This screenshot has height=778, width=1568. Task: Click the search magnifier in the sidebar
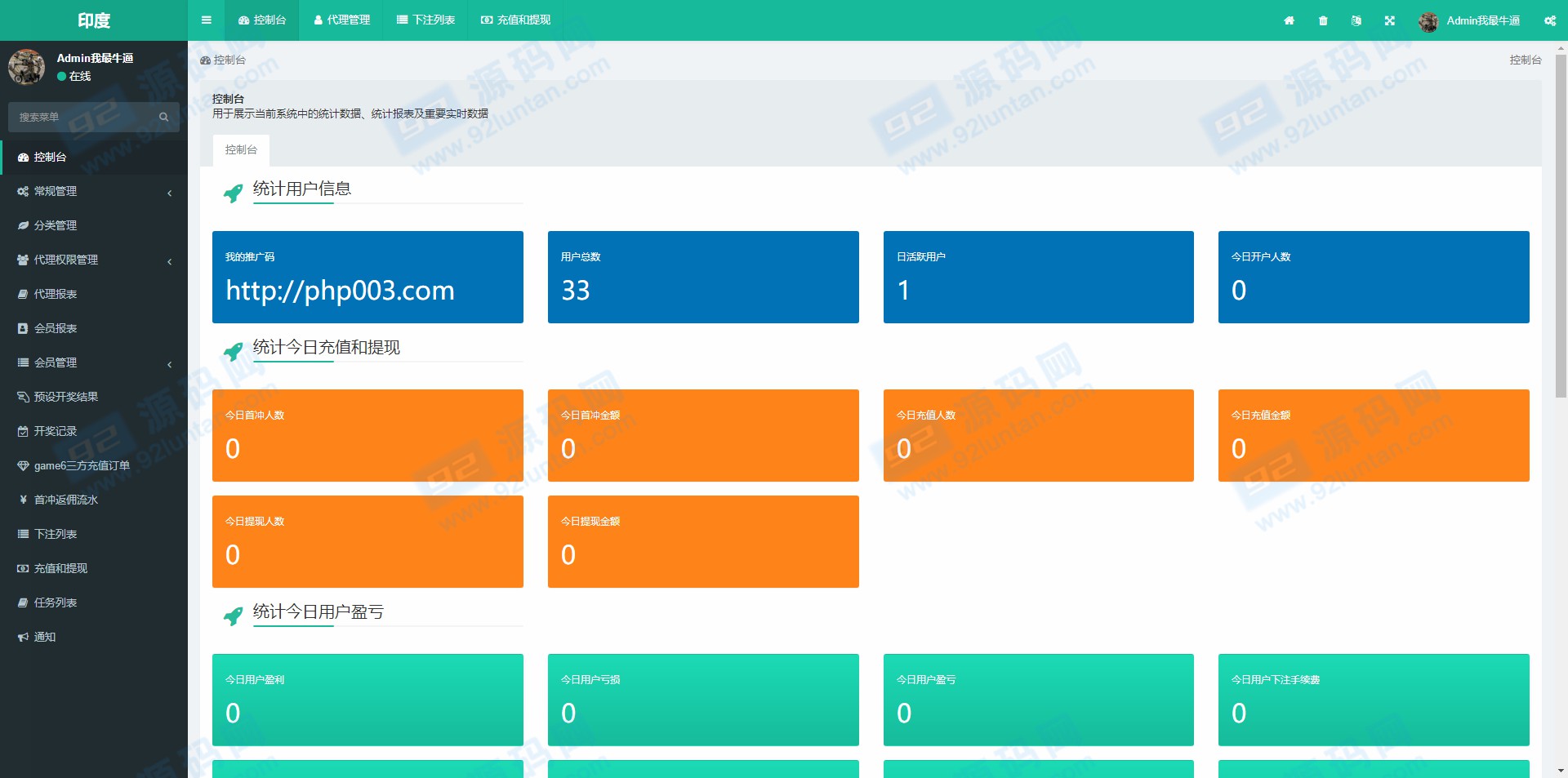(163, 118)
